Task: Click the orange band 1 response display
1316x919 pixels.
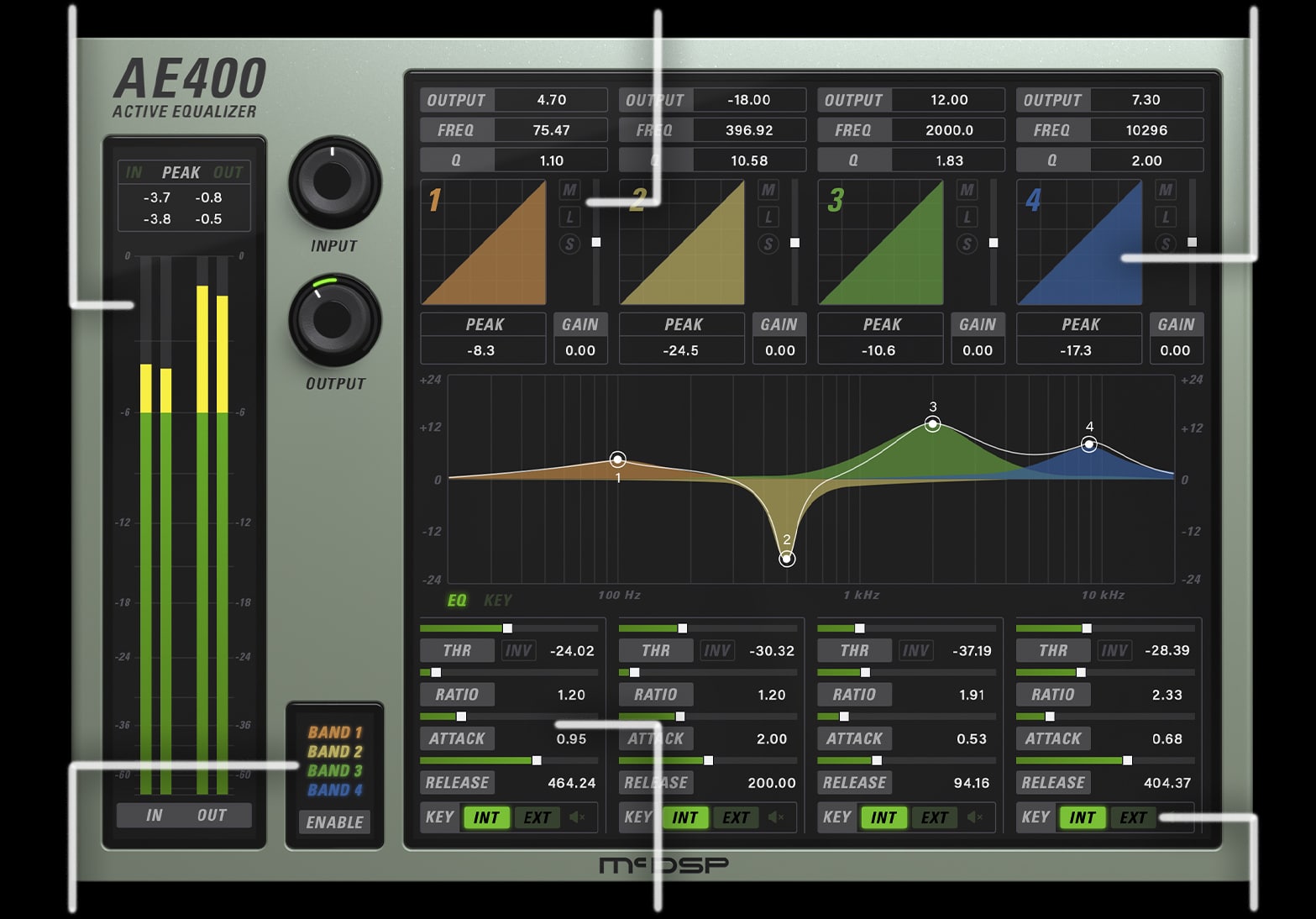Action: point(484,243)
